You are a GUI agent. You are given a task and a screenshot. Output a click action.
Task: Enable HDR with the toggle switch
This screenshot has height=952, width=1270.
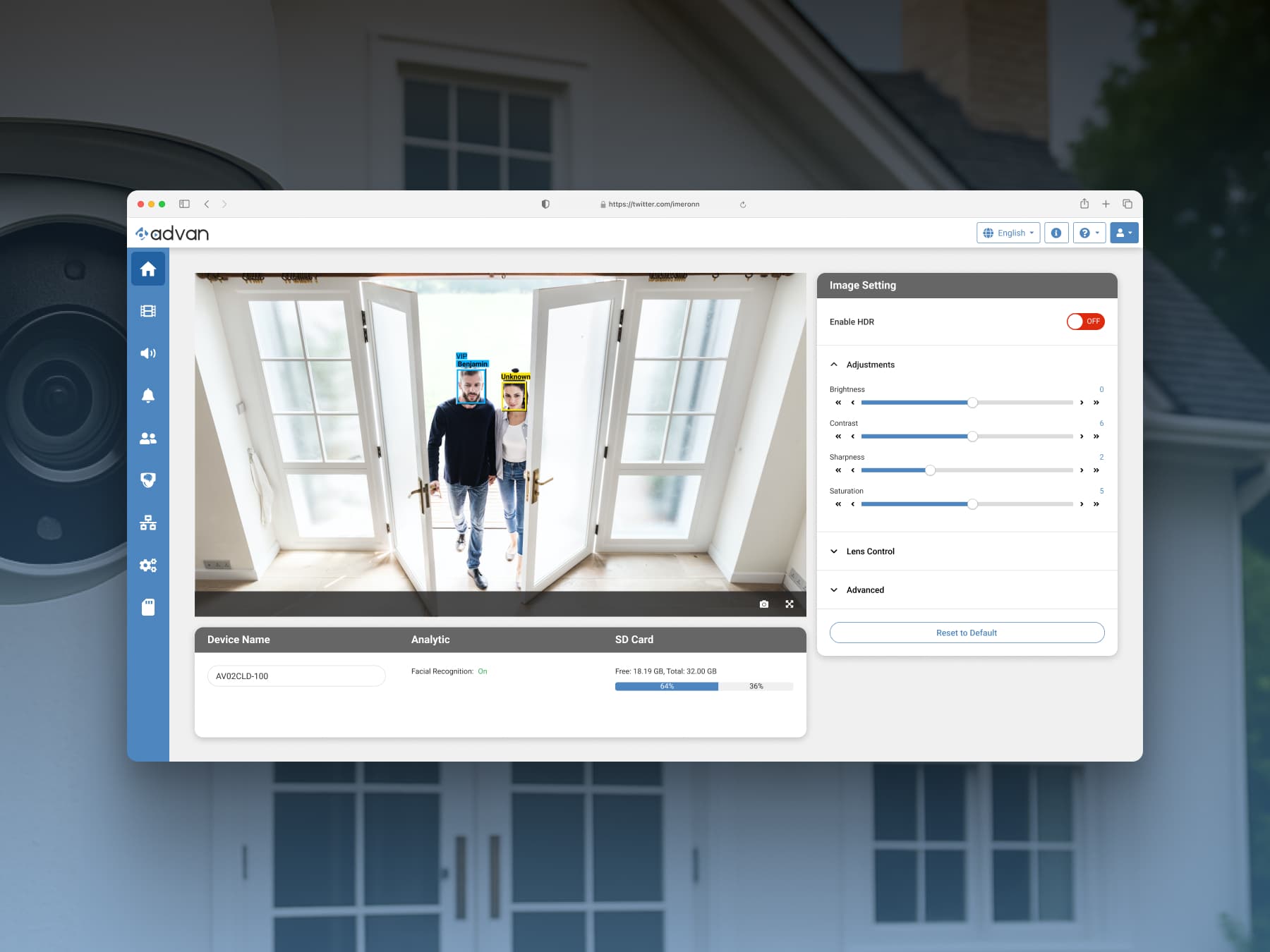(x=1085, y=322)
